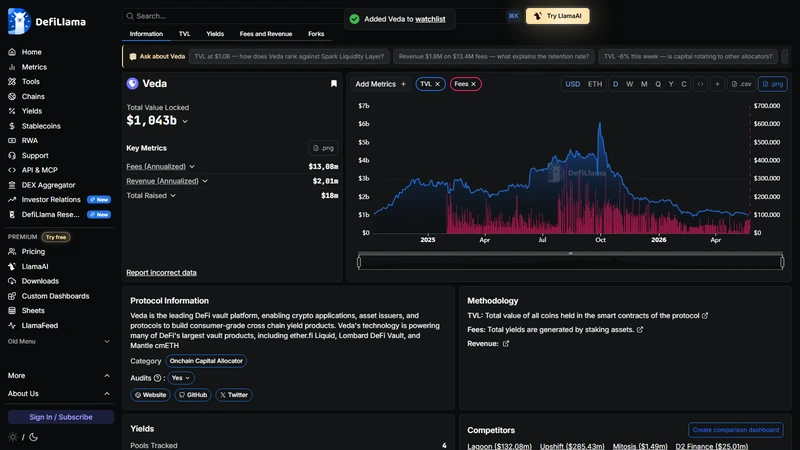Remove TVL metric chip
Image resolution: width=800 pixels, height=450 pixels.
tap(437, 84)
